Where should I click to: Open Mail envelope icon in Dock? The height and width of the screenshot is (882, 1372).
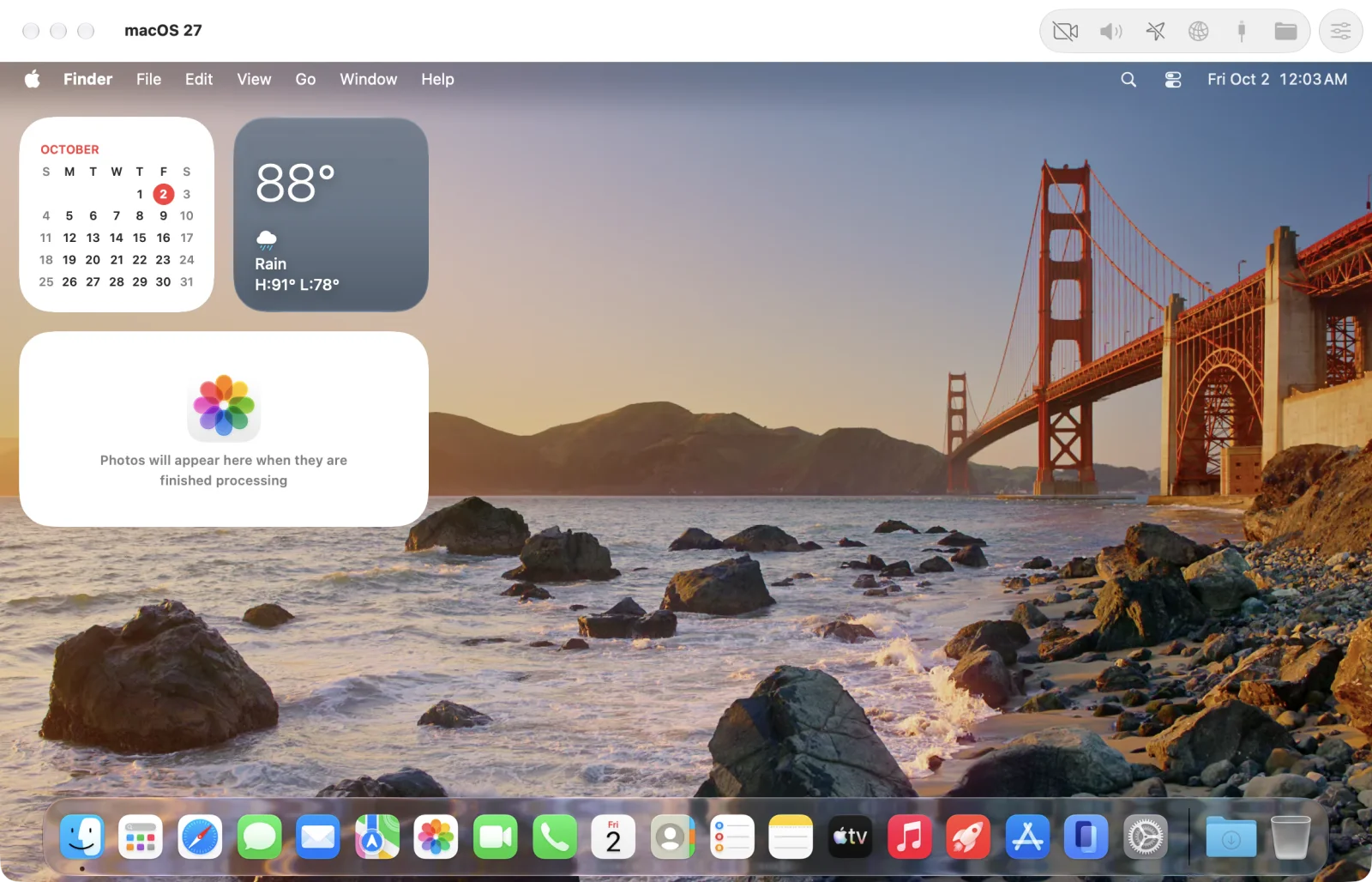pos(318,837)
